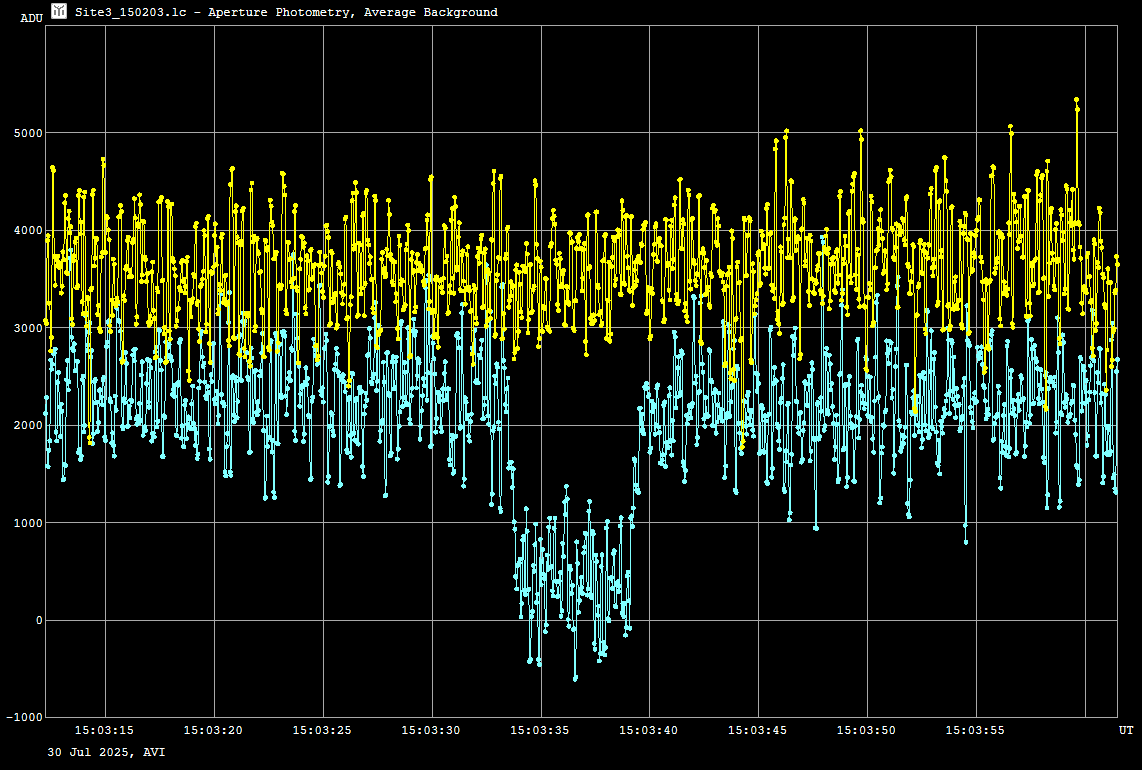Screen dimensions: 1142x770
Task: Select the 15:03:15 time tick label
Action: (x=104, y=731)
